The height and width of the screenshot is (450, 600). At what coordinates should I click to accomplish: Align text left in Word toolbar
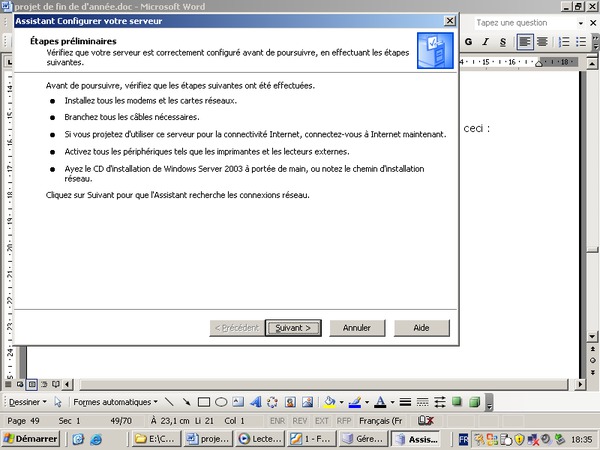pyautogui.click(x=525, y=42)
